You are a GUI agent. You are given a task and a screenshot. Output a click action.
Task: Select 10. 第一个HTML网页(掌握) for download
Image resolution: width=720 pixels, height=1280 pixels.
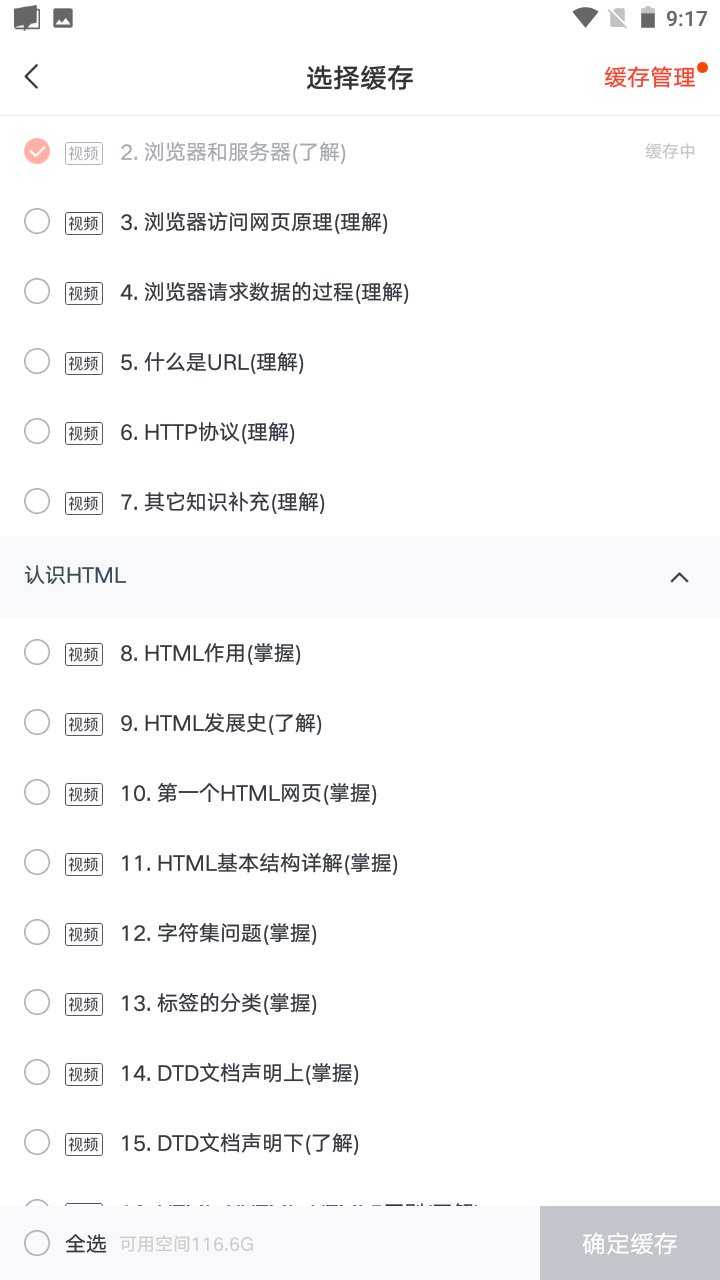click(x=37, y=791)
